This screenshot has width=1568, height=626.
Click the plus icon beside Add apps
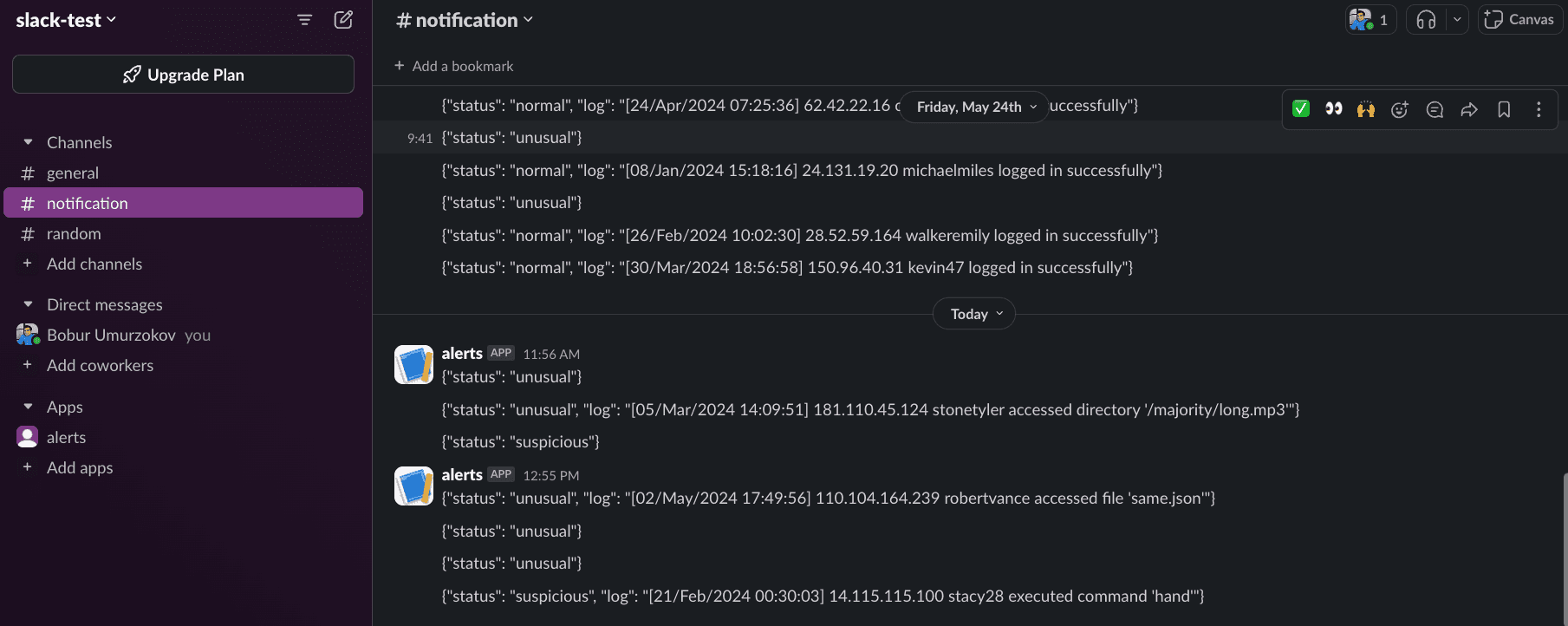tap(27, 467)
